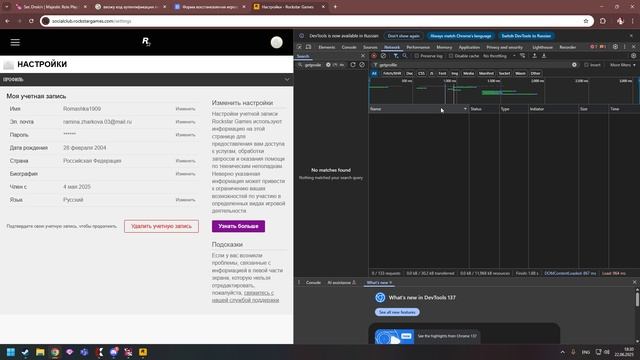Open the Windows Start menu

pos(11,352)
